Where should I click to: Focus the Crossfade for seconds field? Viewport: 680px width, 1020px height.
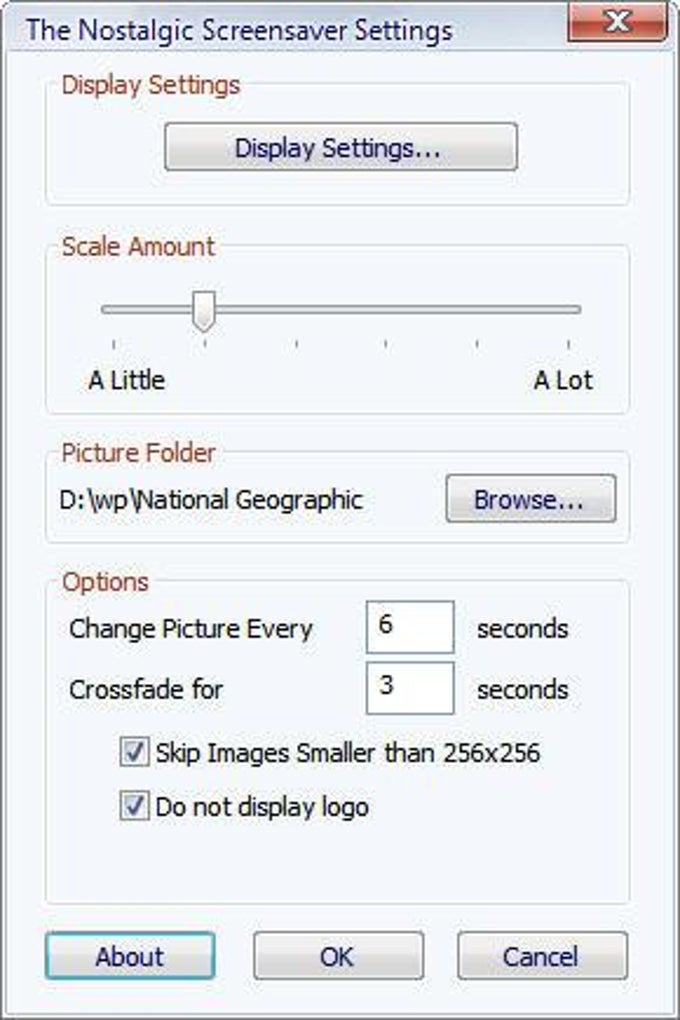point(410,688)
